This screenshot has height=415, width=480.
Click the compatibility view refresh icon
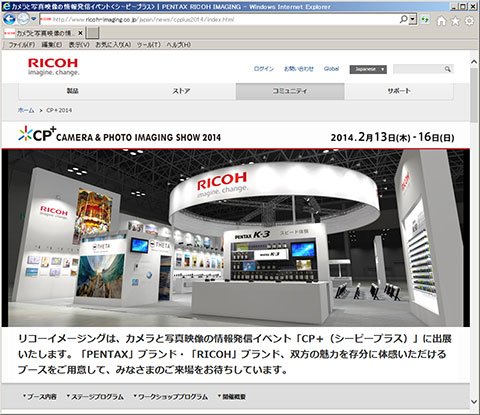(x=424, y=20)
